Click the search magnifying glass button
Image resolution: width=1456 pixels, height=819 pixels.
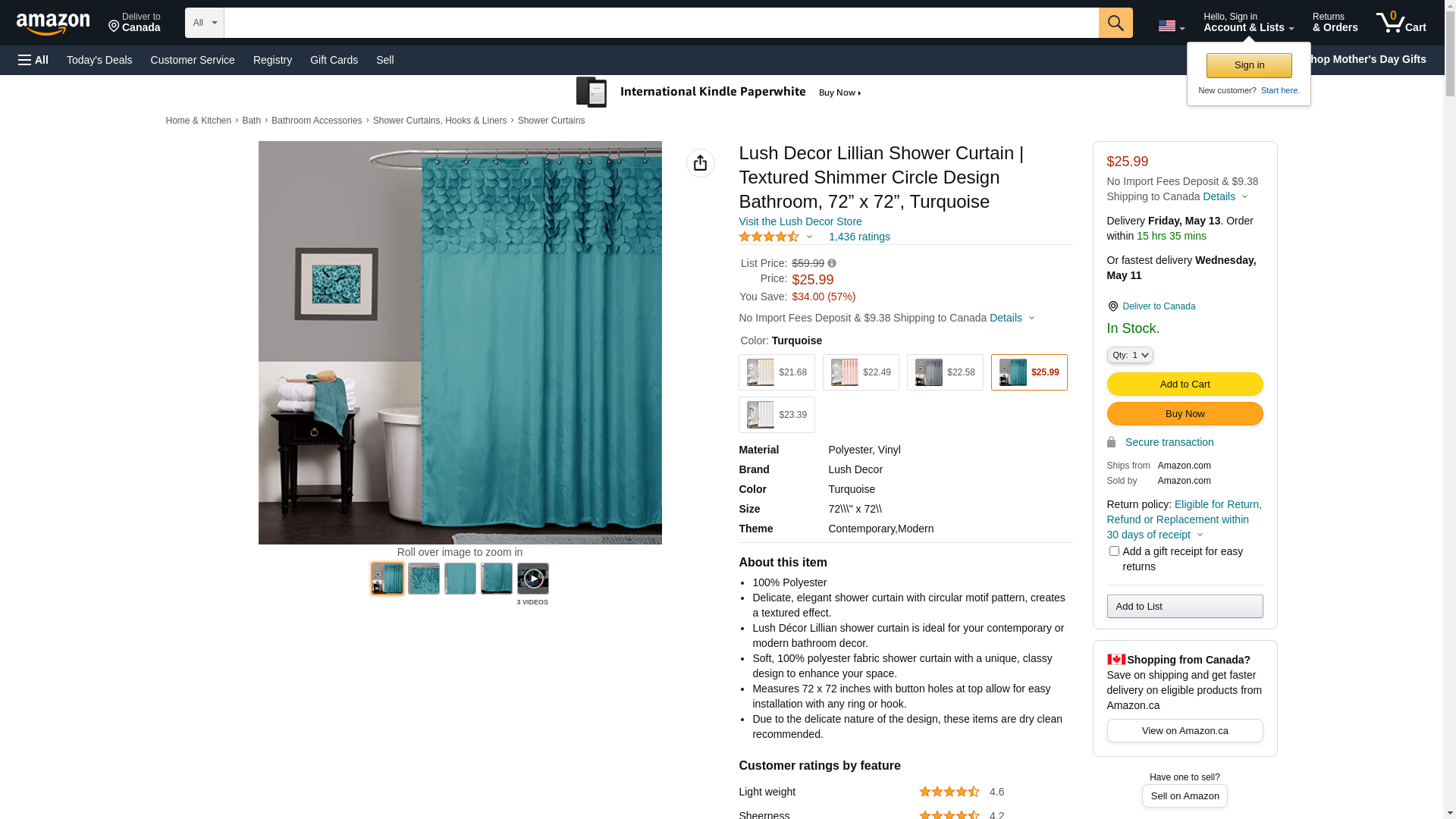(x=1115, y=23)
